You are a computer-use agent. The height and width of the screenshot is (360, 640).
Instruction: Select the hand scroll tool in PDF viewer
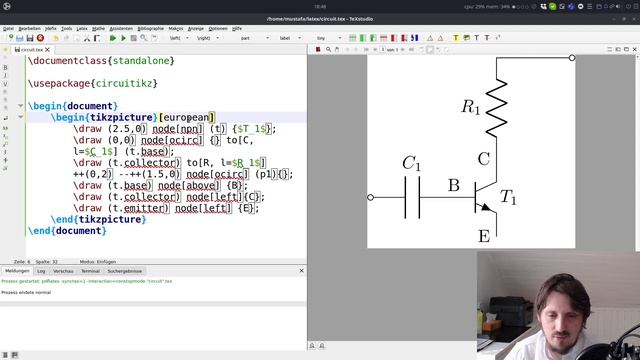[337, 49]
